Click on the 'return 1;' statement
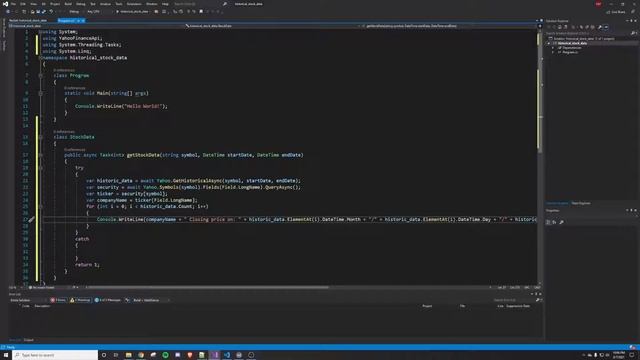 [x=87, y=264]
